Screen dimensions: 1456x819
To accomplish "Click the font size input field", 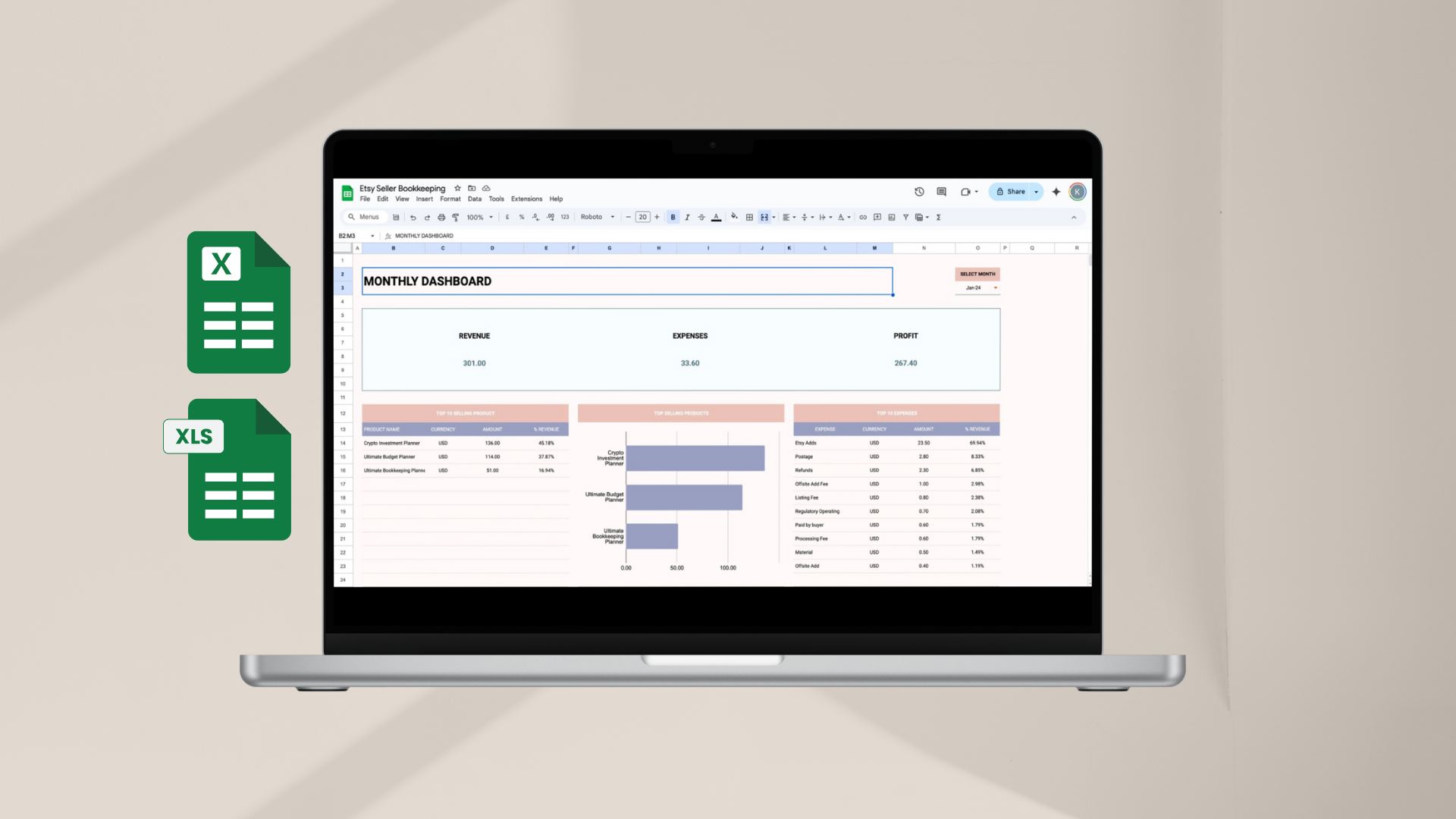I will [x=642, y=218].
